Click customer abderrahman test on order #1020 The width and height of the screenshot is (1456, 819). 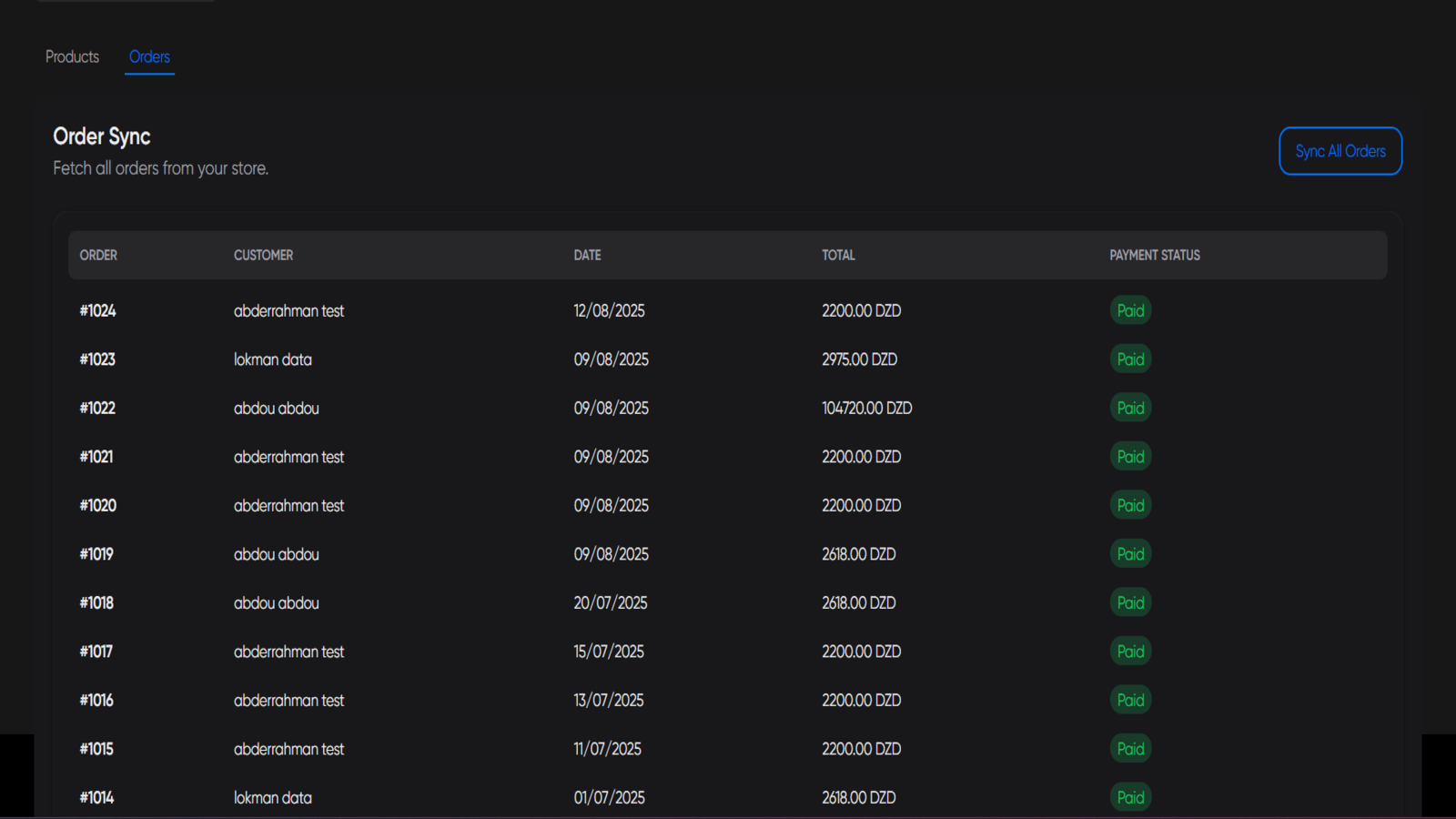click(288, 505)
